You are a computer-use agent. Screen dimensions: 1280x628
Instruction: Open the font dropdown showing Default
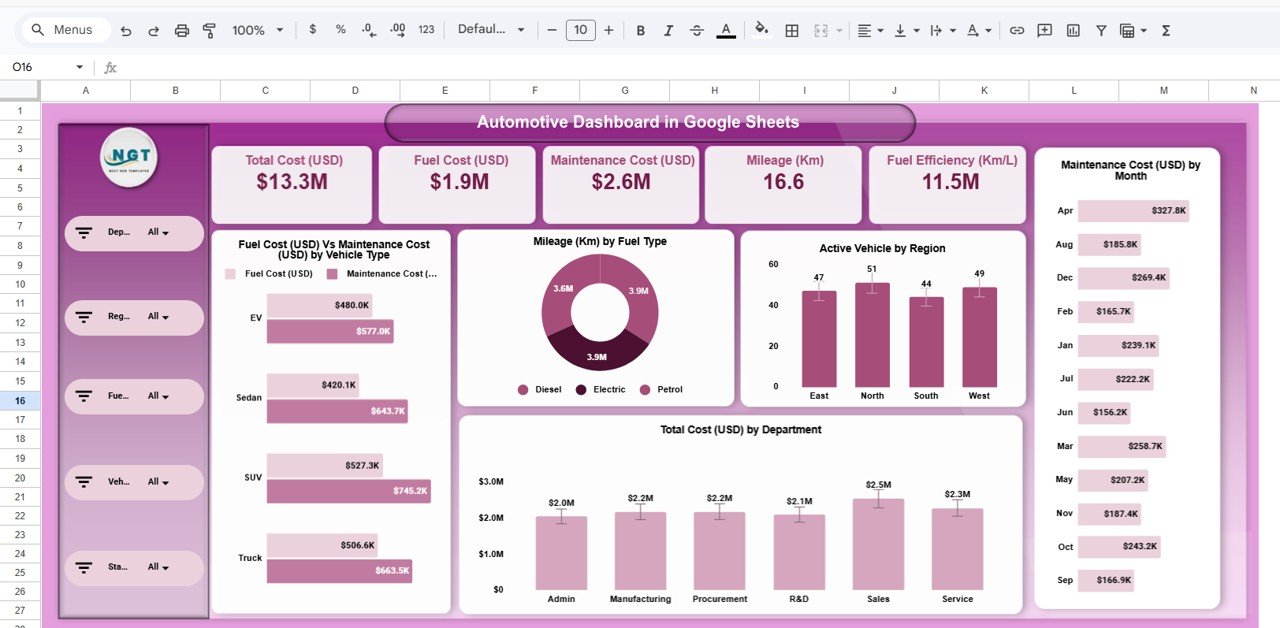pyautogui.click(x=490, y=30)
